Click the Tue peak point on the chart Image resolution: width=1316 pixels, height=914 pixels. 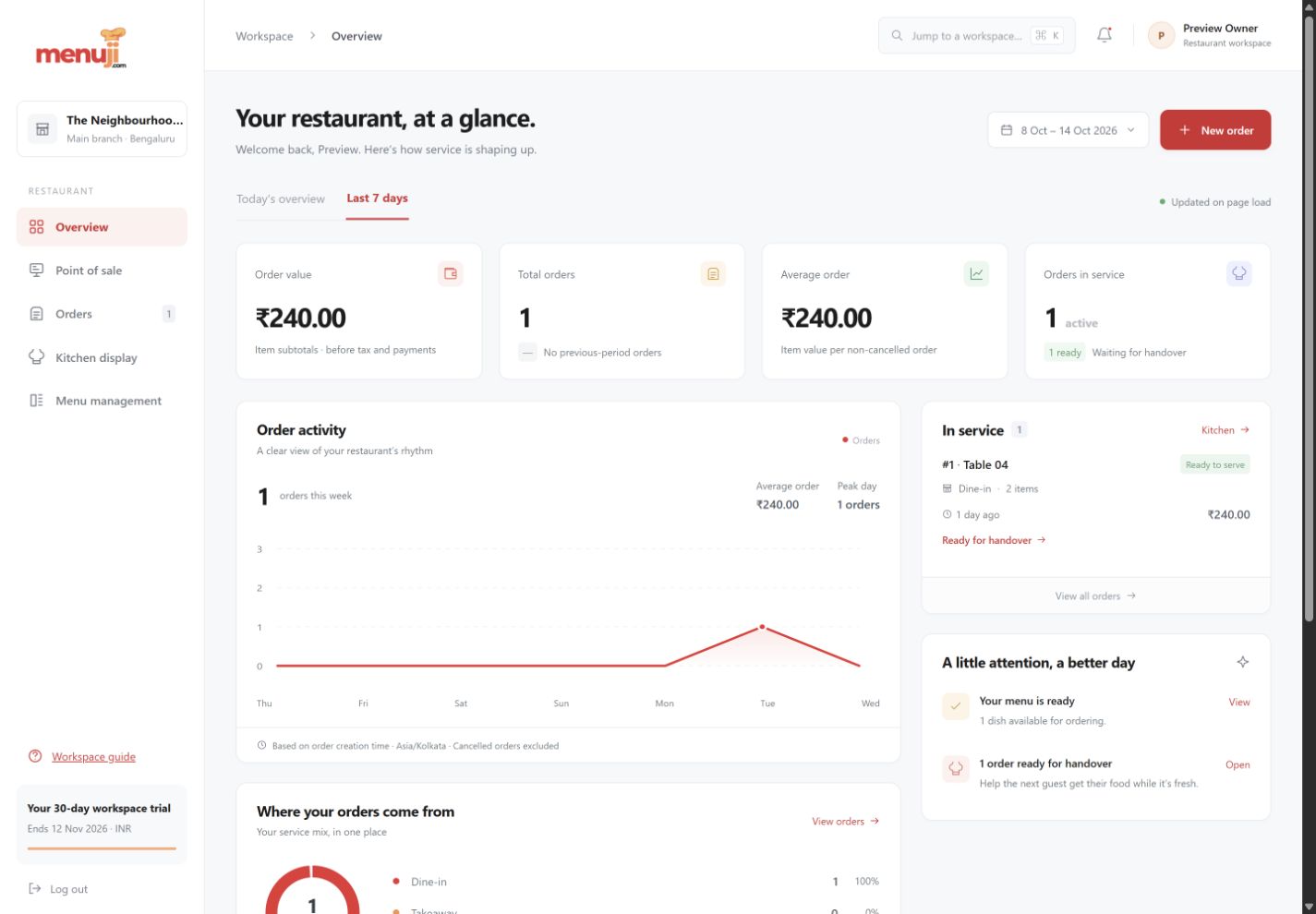pos(762,627)
